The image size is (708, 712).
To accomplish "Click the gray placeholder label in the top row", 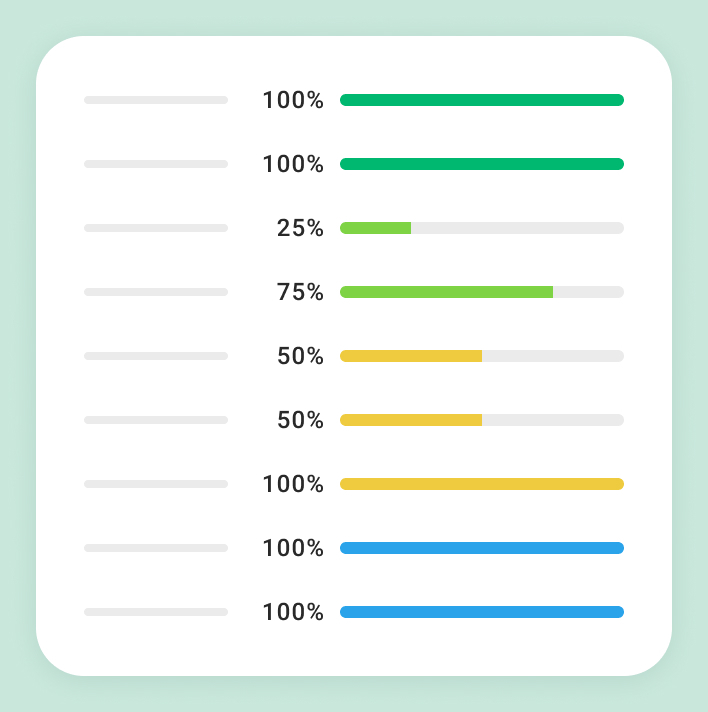I will (156, 100).
